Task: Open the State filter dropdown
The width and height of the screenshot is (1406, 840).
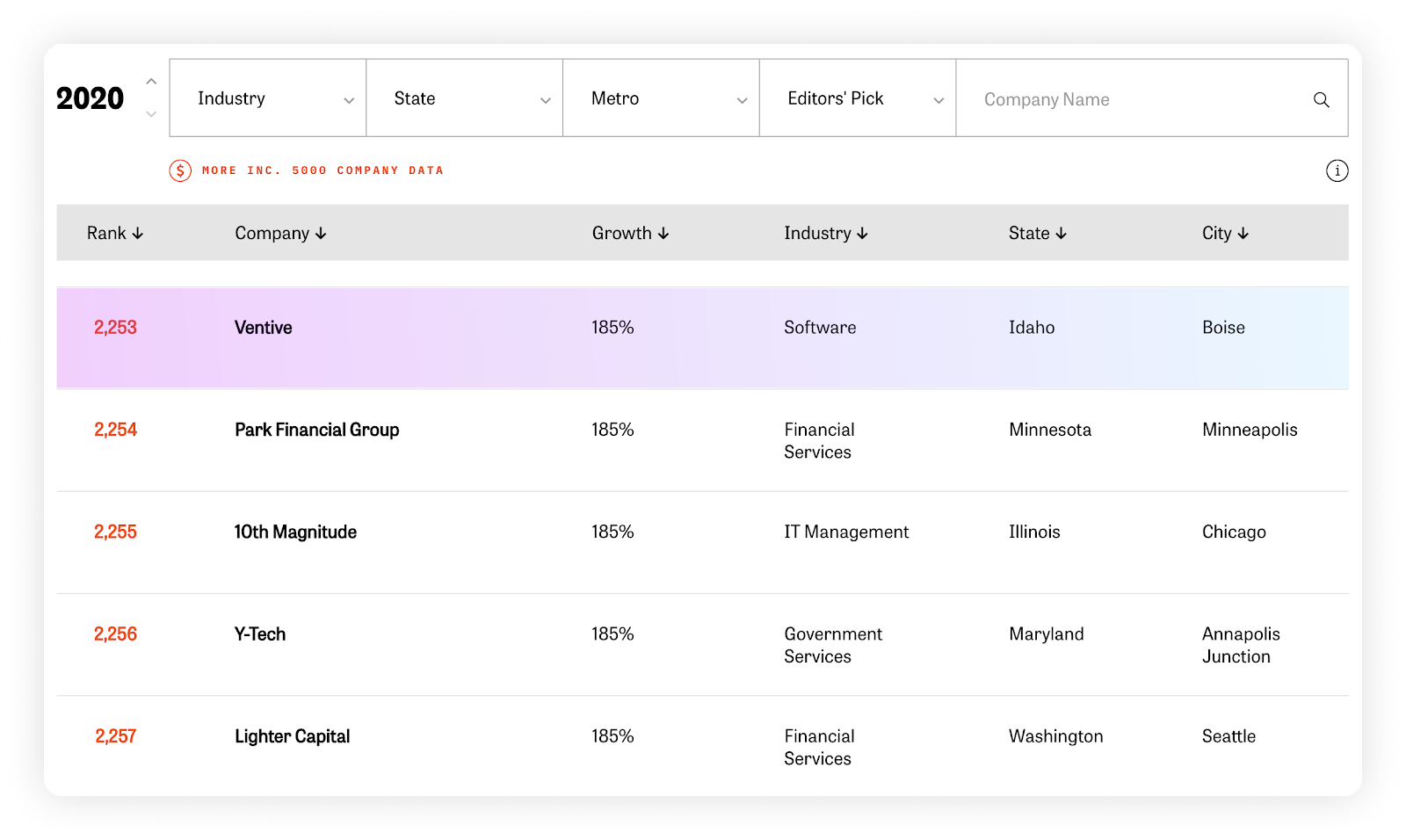Action: [464, 98]
